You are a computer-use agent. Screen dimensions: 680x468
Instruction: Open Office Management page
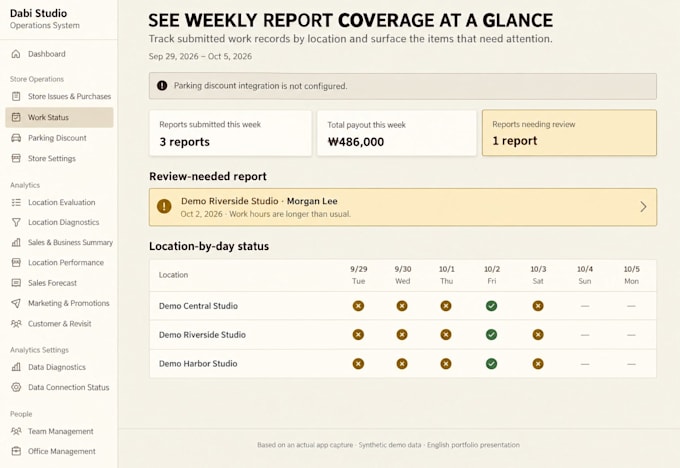(59, 451)
